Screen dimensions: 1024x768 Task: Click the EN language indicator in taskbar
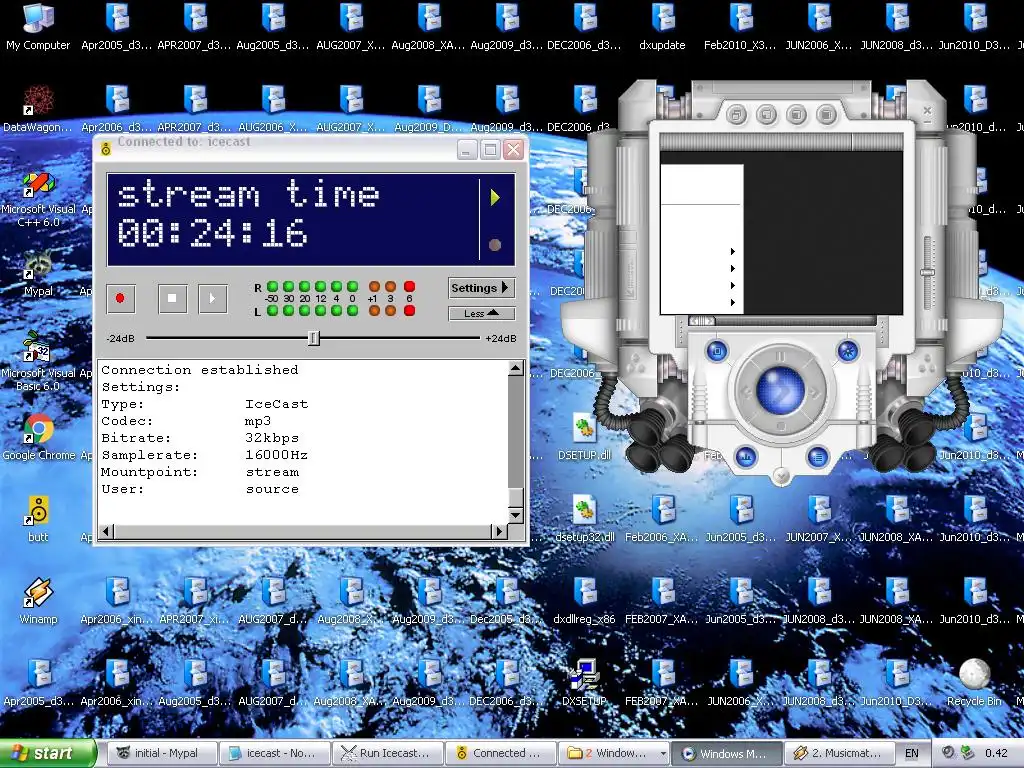912,753
